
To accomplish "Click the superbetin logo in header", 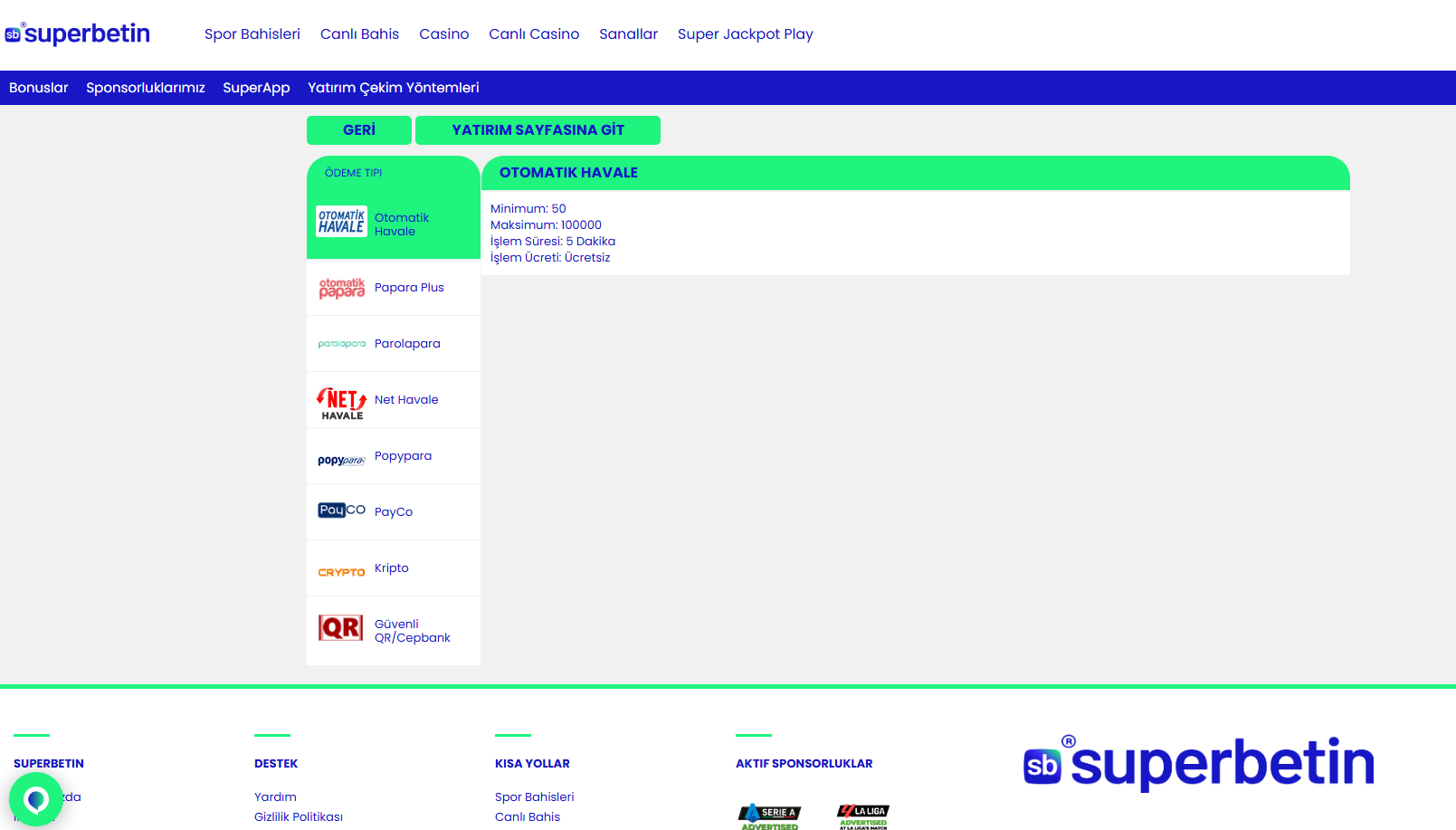I will pos(78,33).
